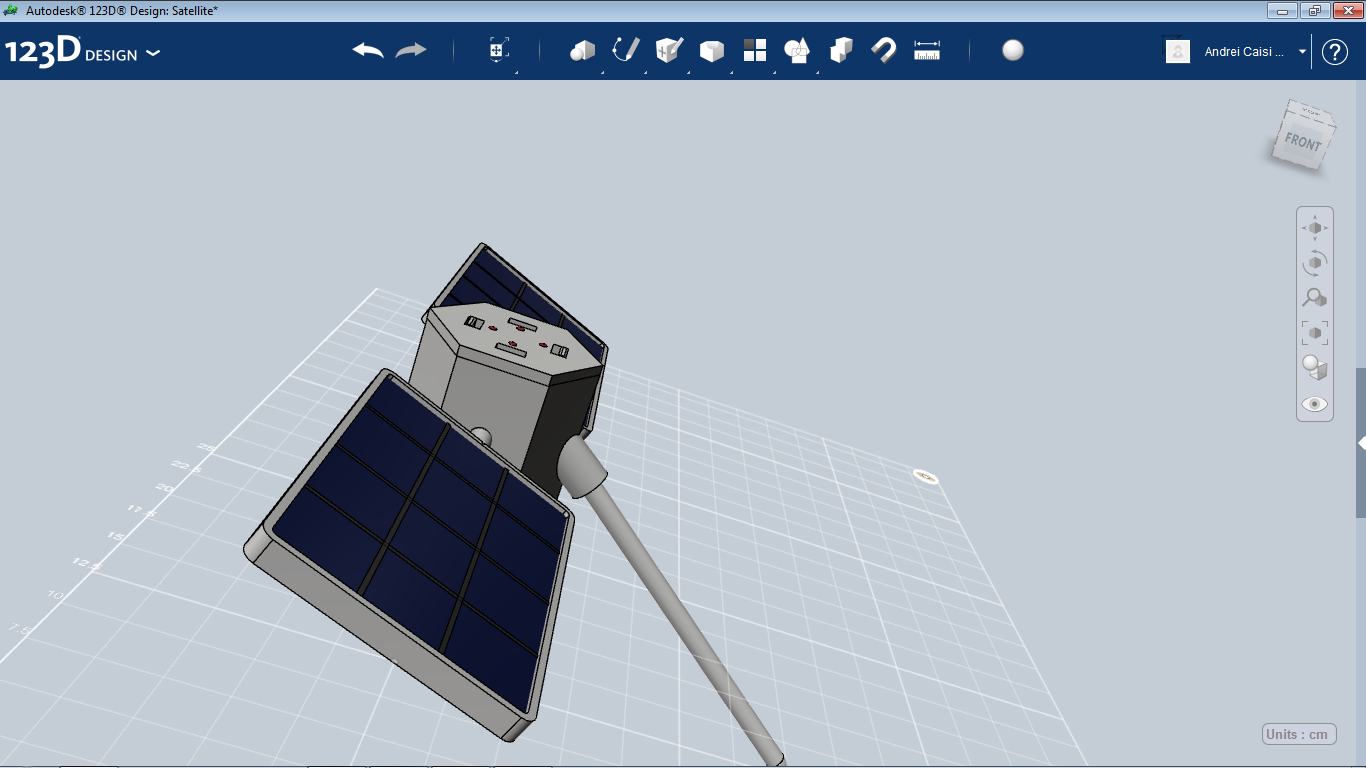Open the Material sphere picker

1012,50
